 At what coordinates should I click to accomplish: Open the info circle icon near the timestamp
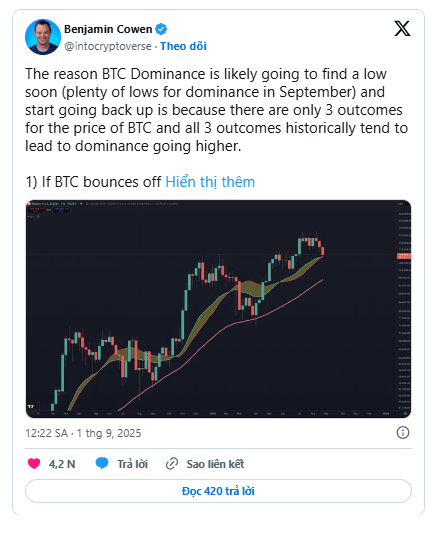403,432
